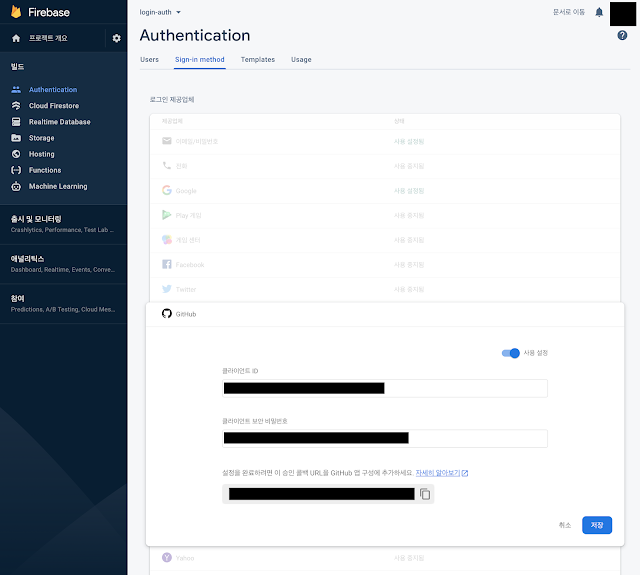Image resolution: width=640 pixels, height=575 pixels.
Task: Select the Google provider row
Action: 384,191
